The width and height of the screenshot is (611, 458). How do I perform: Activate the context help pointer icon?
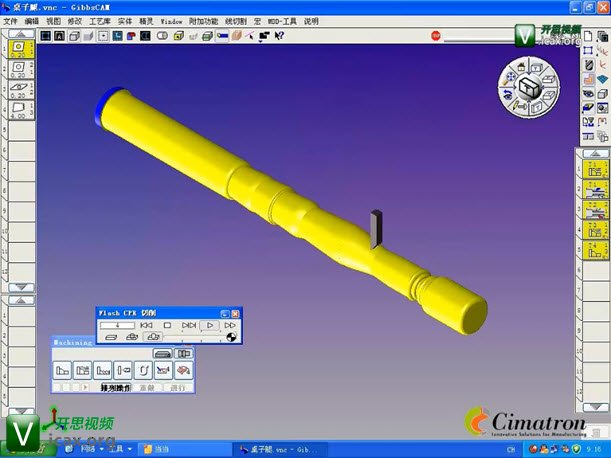279,36
